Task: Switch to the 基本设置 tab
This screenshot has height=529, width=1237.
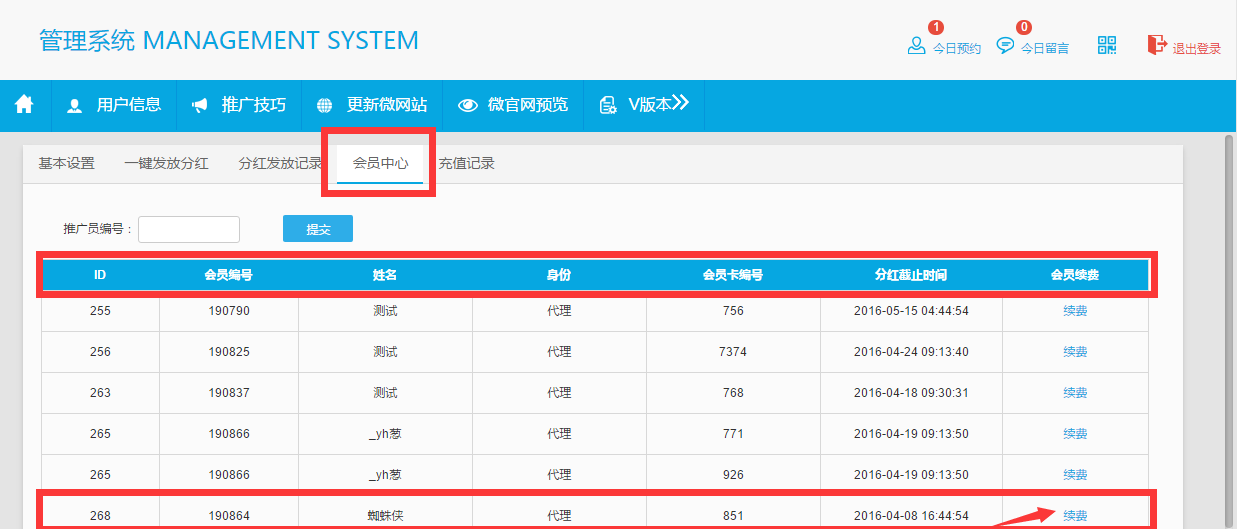Action: tap(66, 163)
